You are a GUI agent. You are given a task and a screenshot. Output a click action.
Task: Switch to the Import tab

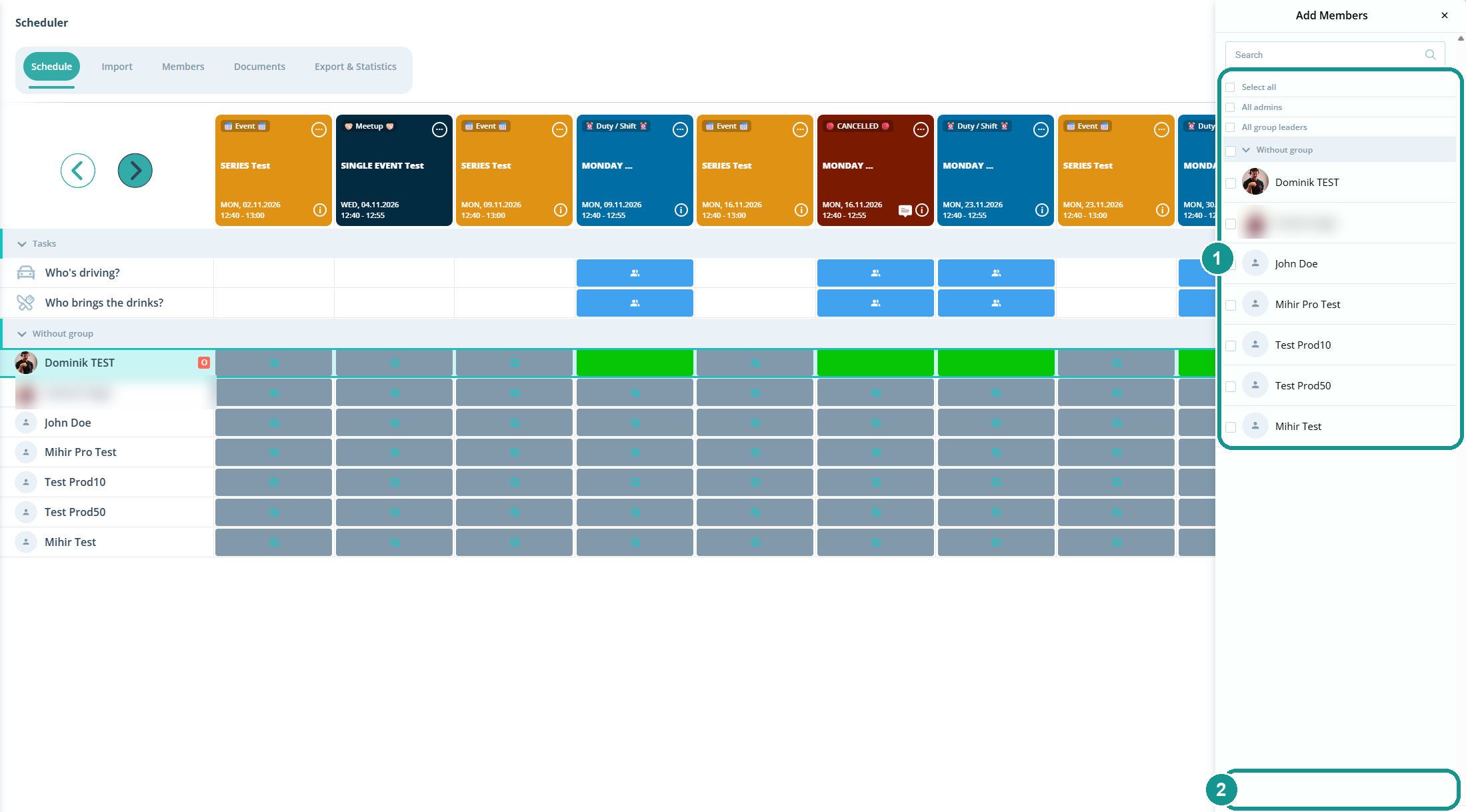(117, 67)
